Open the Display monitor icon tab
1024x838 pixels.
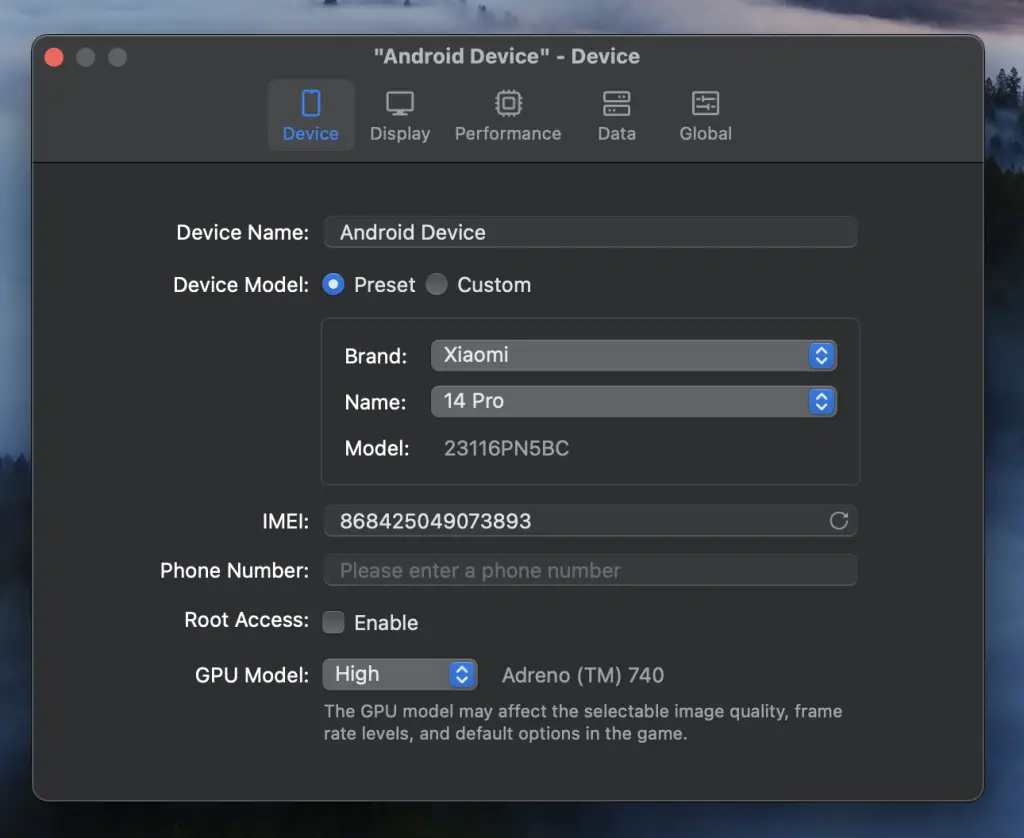pyautogui.click(x=400, y=103)
